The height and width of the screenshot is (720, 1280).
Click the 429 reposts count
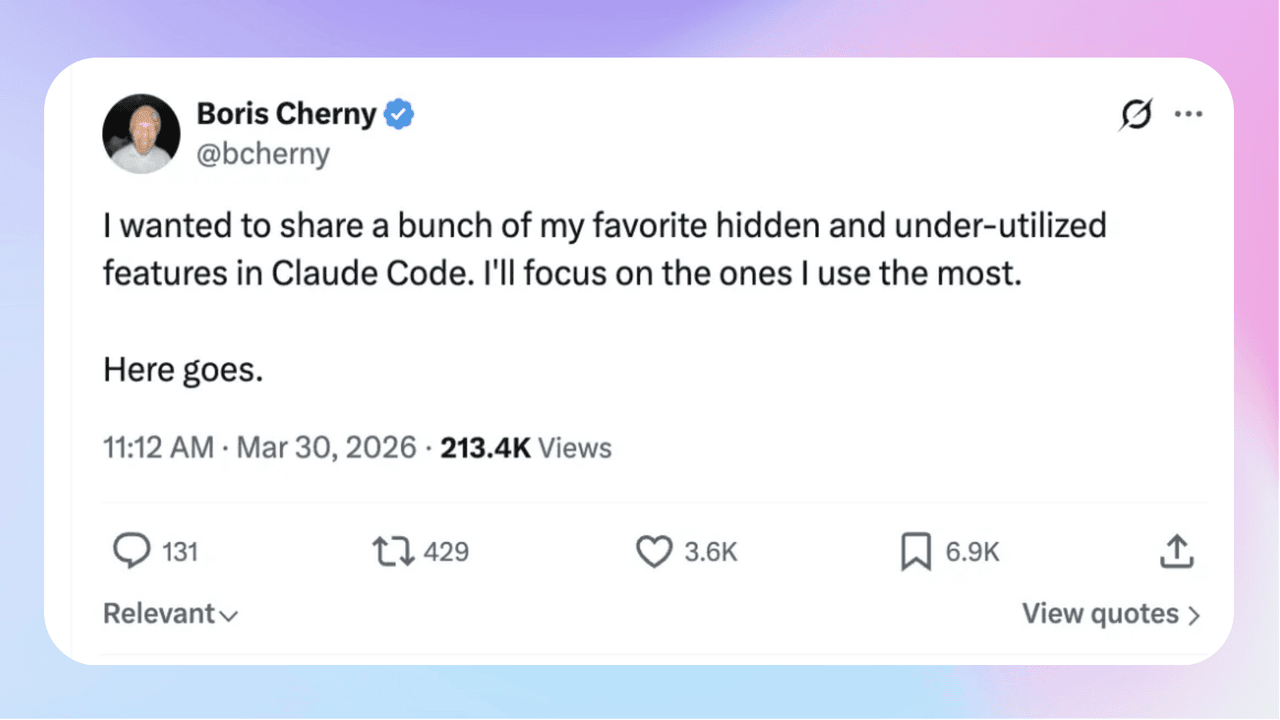pos(446,551)
